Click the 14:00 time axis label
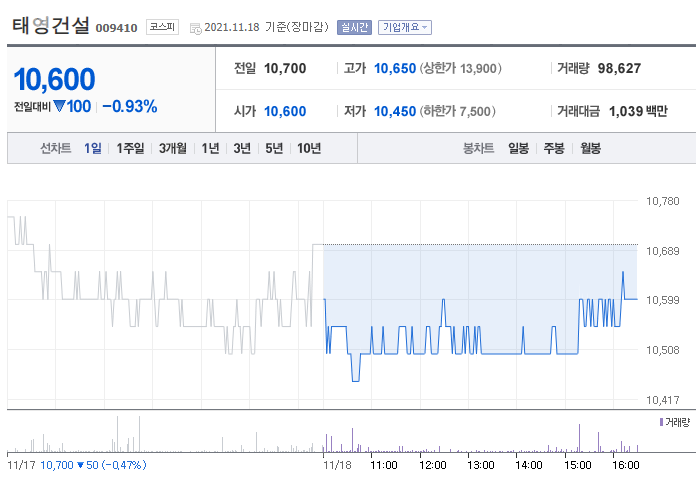Screen dimensions: 696x483 point(529,465)
